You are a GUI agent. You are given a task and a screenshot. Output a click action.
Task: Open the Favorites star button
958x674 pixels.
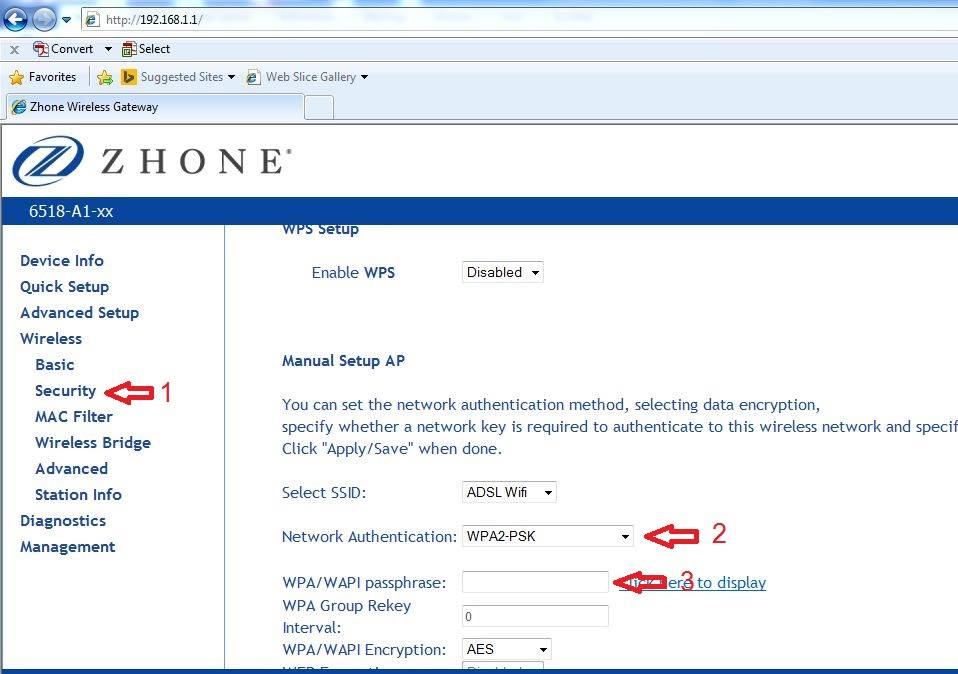(x=43, y=77)
